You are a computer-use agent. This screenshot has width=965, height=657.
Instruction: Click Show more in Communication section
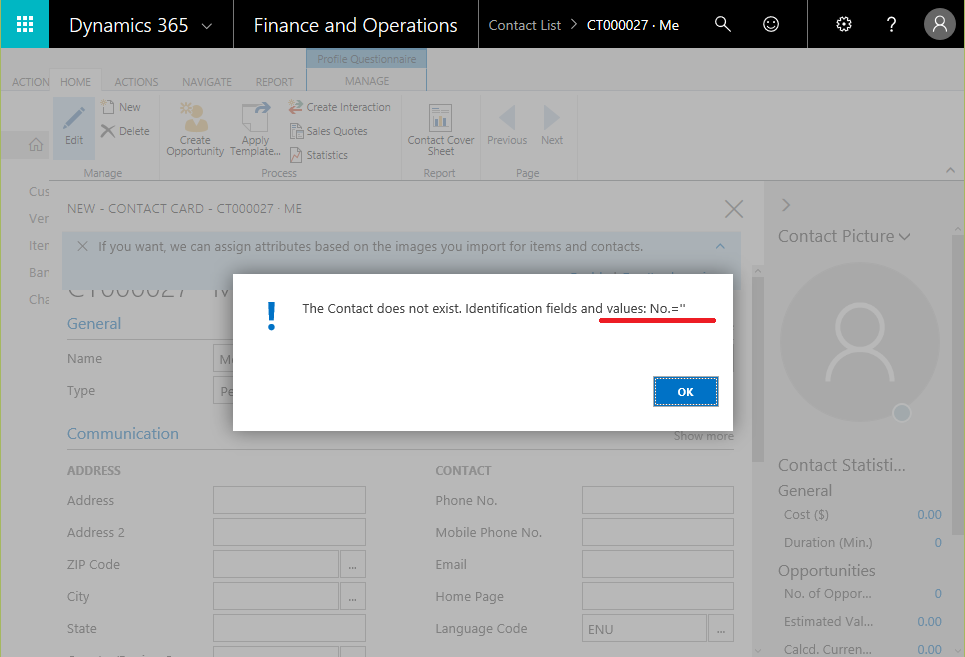(703, 436)
